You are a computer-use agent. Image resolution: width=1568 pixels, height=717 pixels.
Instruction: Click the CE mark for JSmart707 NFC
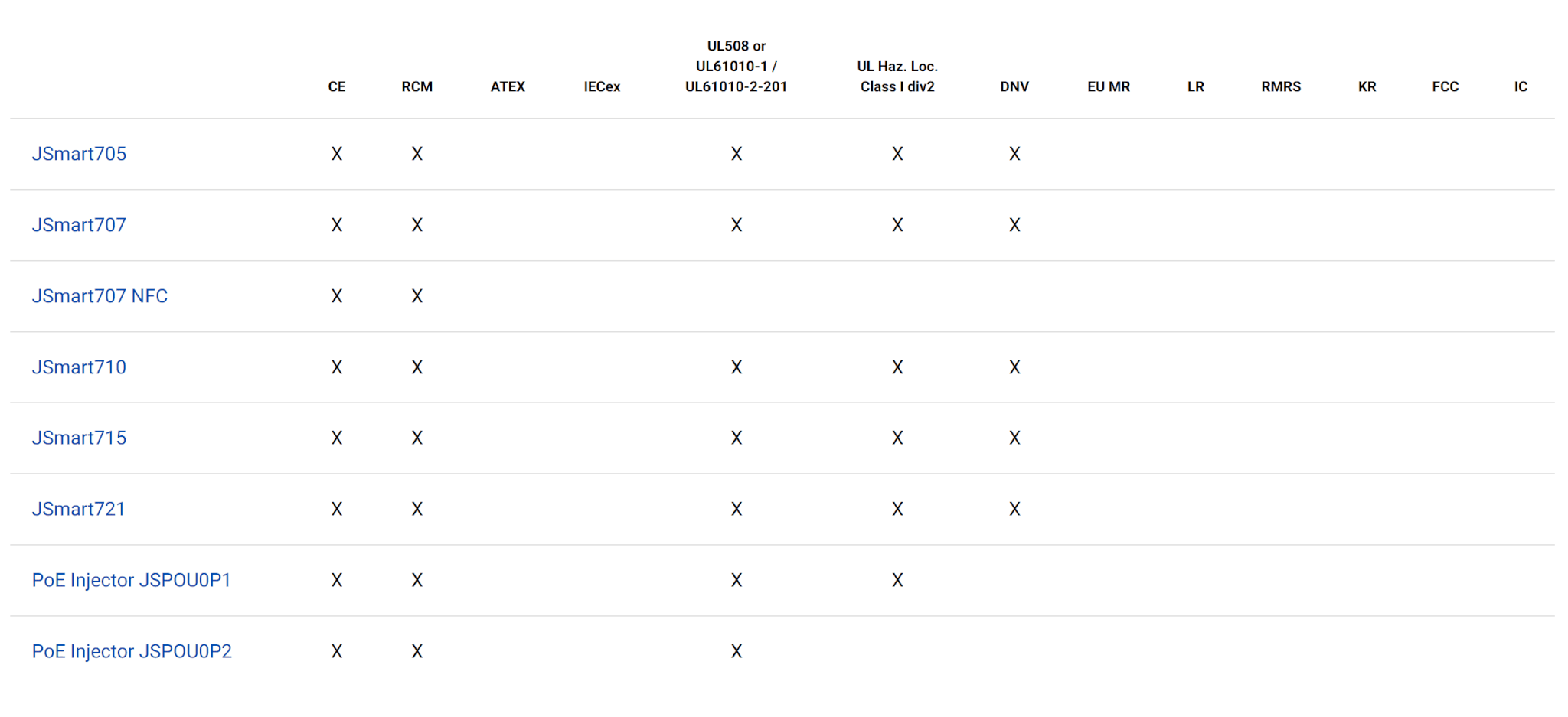(337, 296)
